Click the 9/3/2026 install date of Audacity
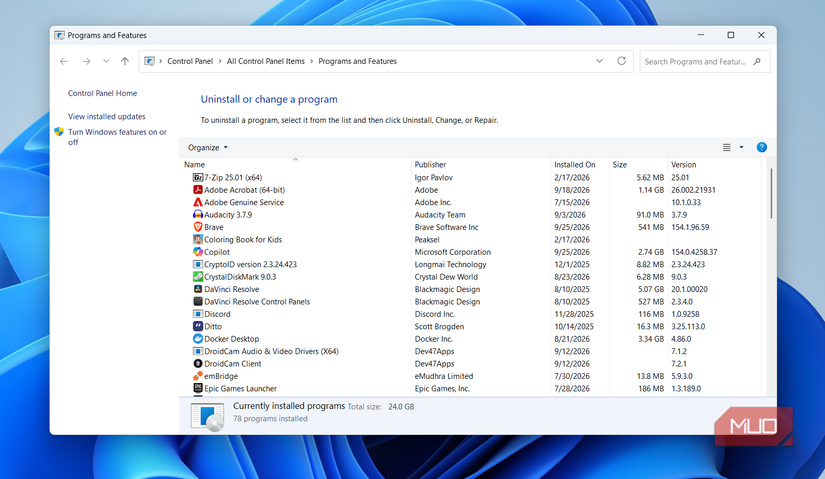This screenshot has width=825, height=479. (570, 215)
